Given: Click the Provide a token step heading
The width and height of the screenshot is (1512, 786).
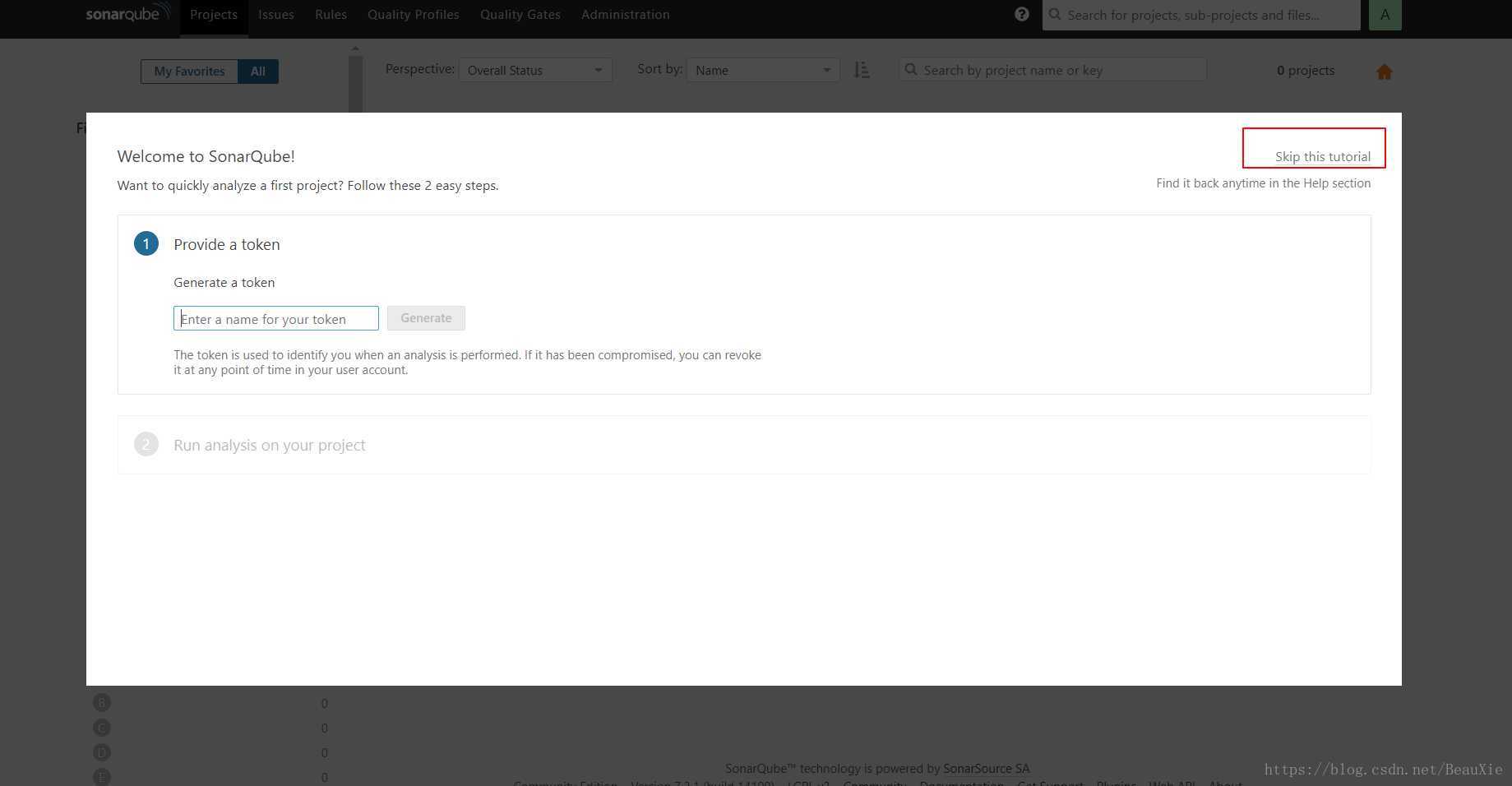Looking at the screenshot, I should [x=227, y=244].
